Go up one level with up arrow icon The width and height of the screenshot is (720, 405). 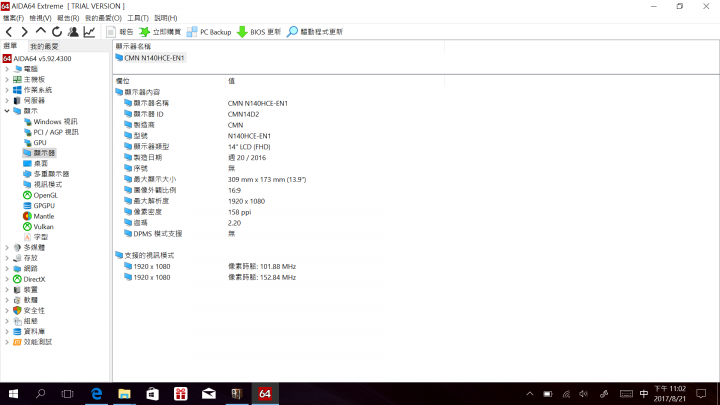coord(41,31)
